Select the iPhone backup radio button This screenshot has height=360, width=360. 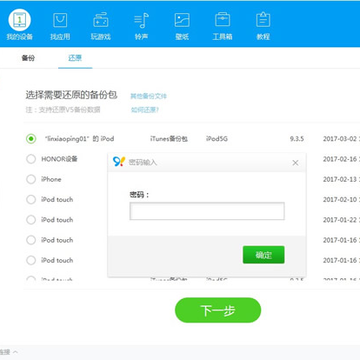[x=31, y=179]
